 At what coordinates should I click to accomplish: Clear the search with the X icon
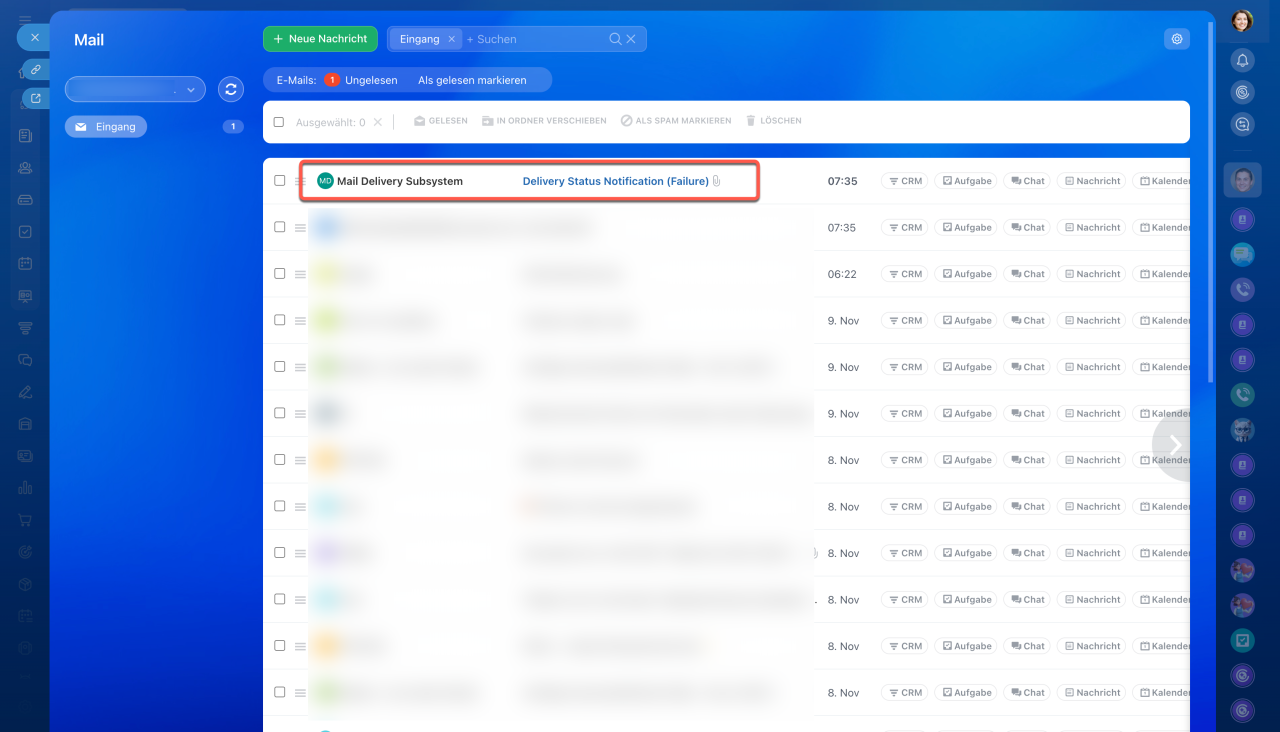pos(631,39)
